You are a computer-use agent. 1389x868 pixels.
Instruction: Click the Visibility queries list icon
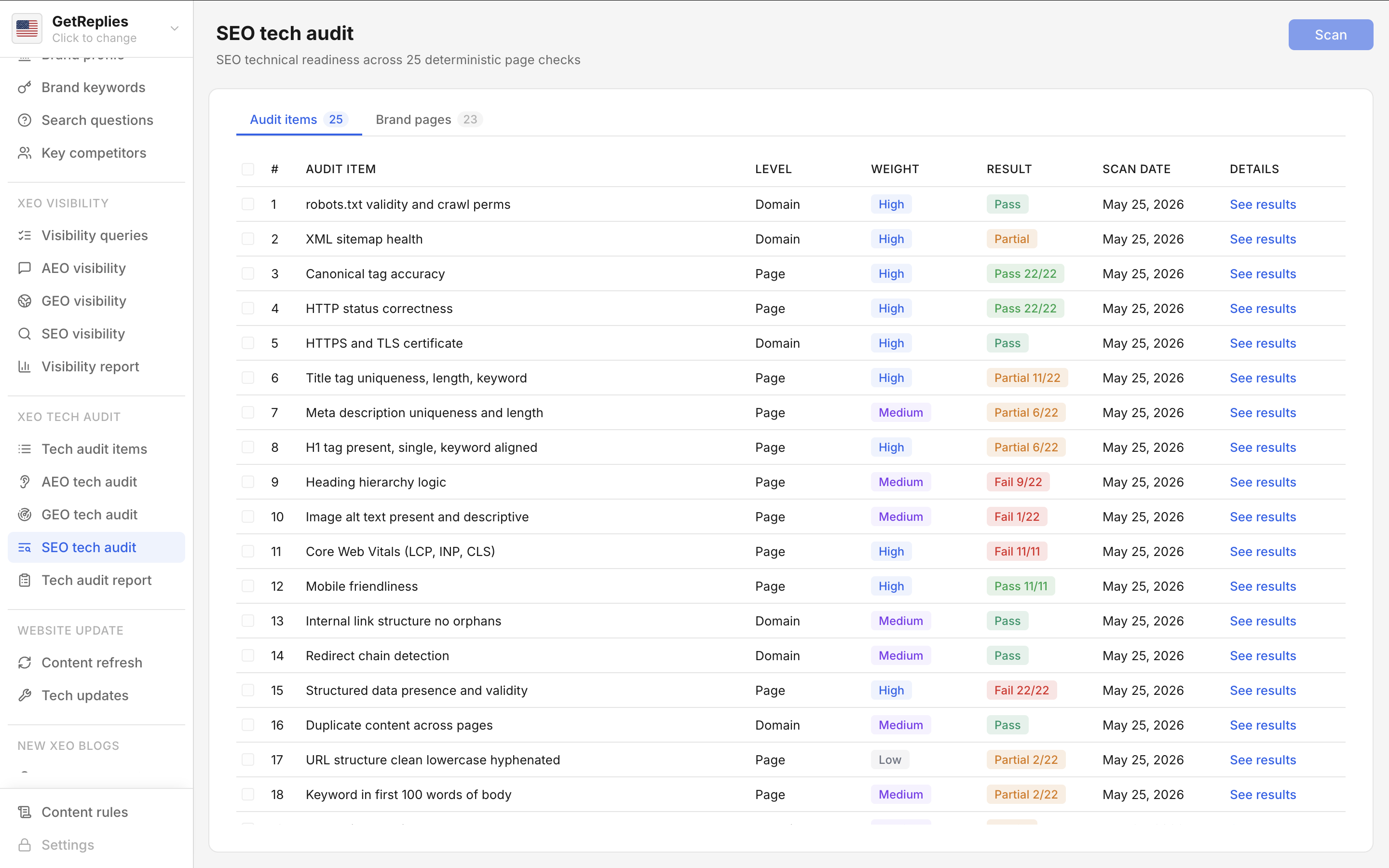coord(24,235)
